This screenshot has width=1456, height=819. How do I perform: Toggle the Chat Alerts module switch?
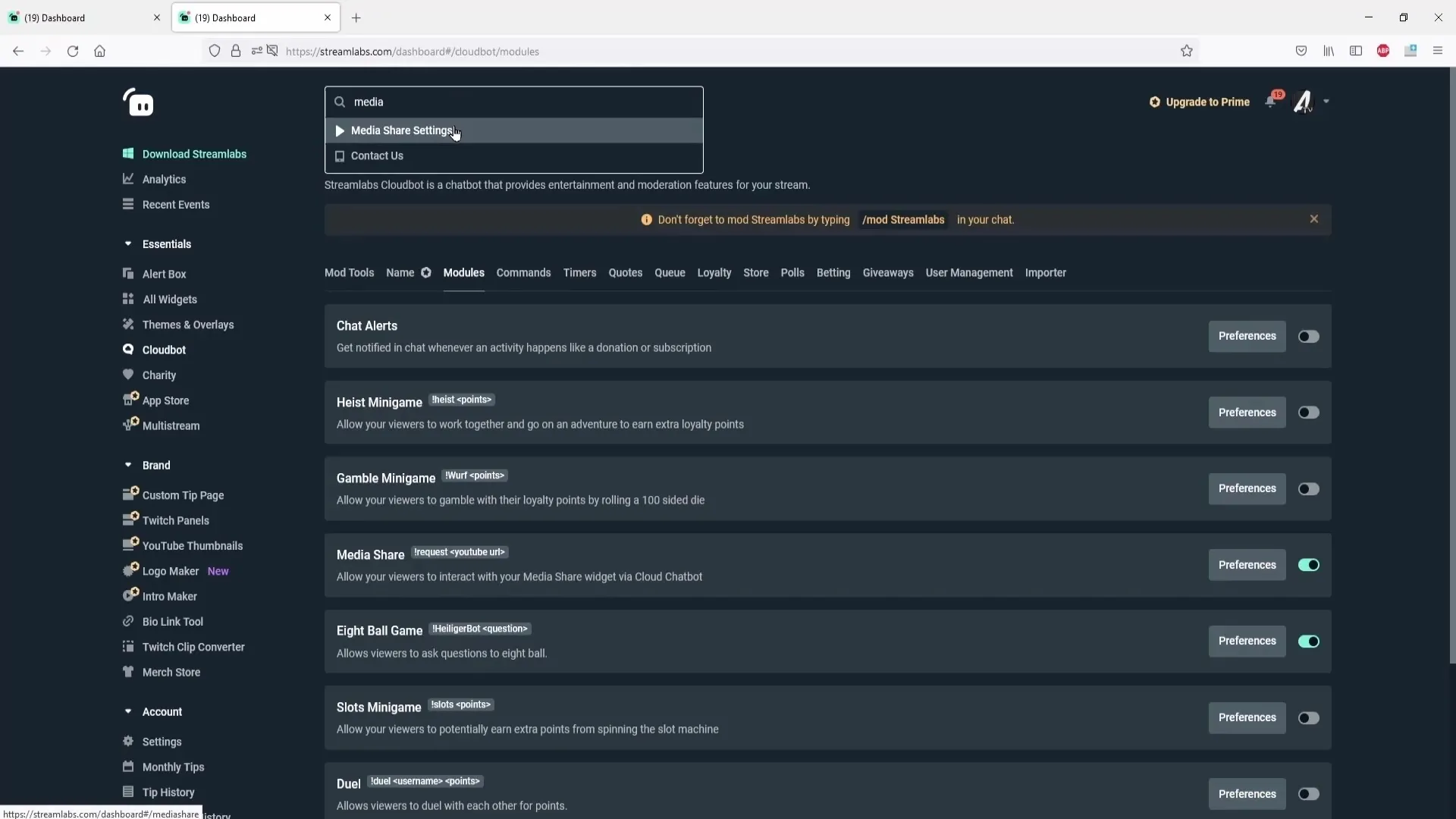[x=1309, y=336]
